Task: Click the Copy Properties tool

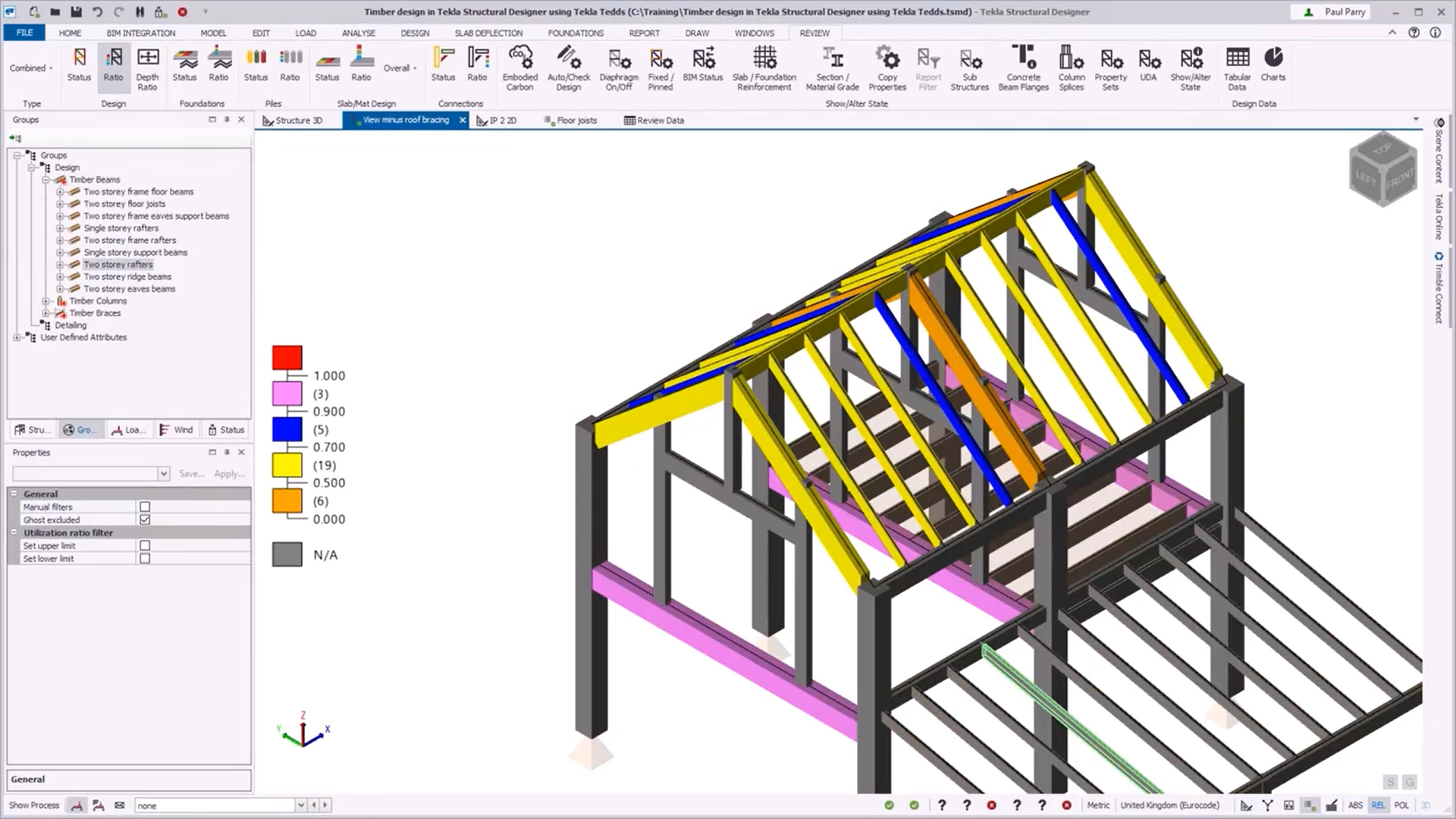Action: coord(887,69)
